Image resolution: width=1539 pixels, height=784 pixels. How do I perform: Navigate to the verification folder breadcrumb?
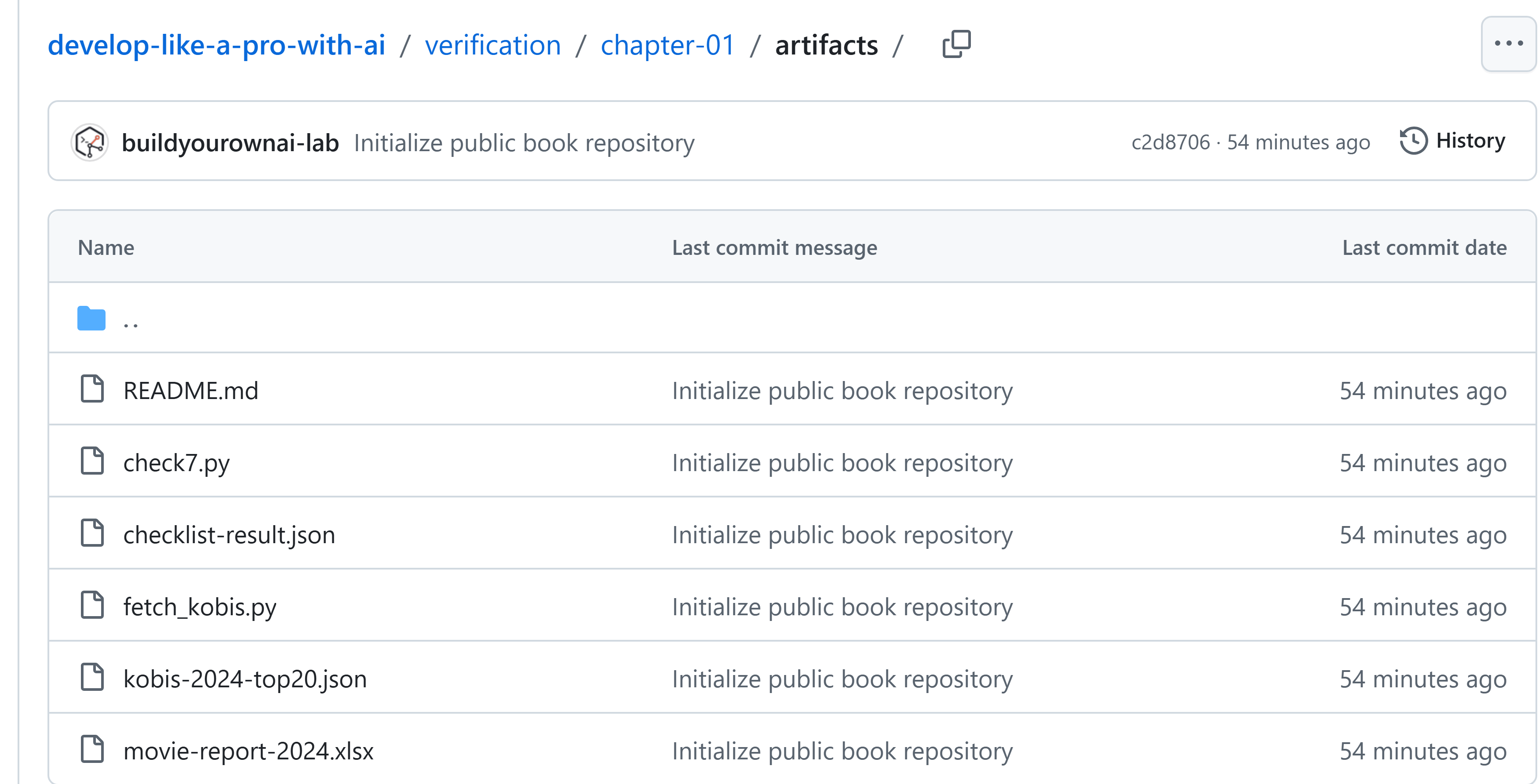click(x=493, y=45)
